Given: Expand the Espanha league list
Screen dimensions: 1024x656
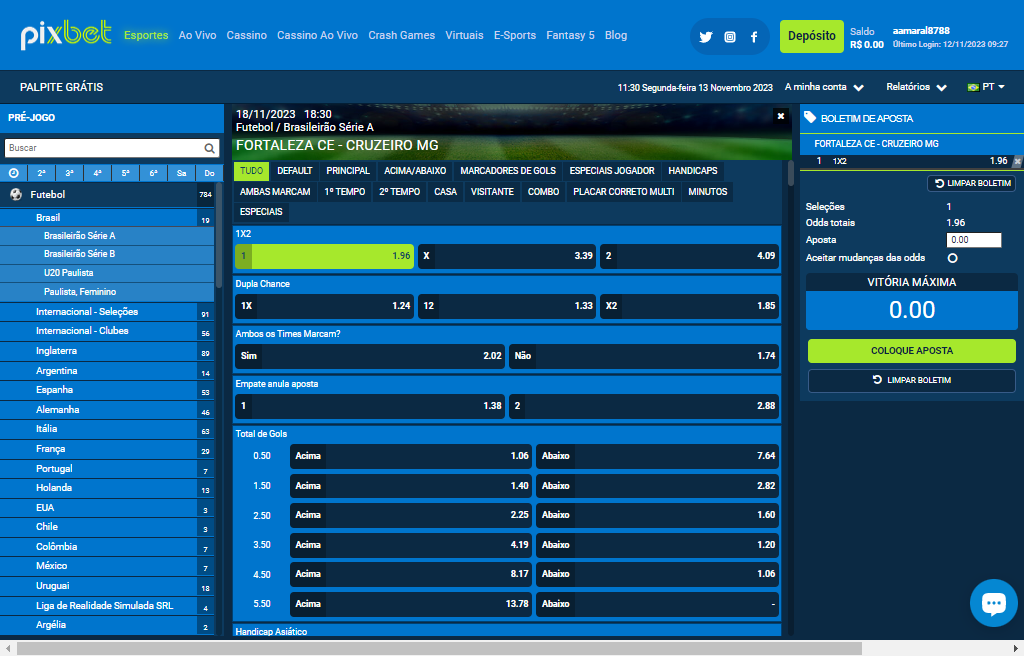Looking at the screenshot, I should [x=107, y=390].
